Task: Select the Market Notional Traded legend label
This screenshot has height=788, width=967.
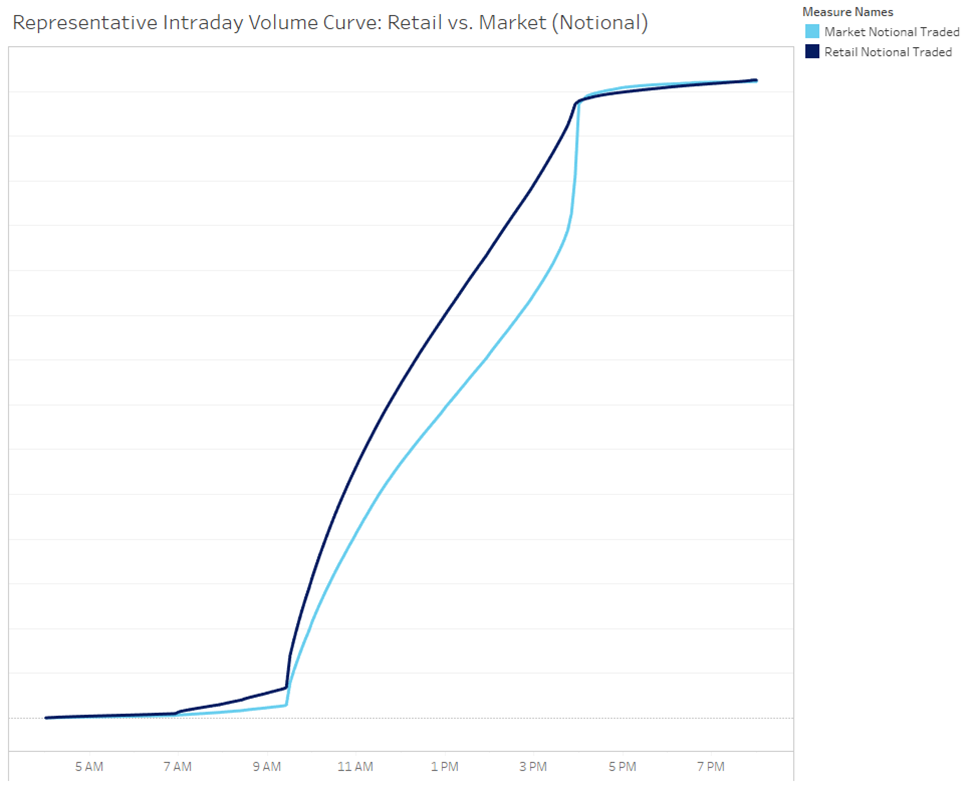Action: click(x=891, y=32)
